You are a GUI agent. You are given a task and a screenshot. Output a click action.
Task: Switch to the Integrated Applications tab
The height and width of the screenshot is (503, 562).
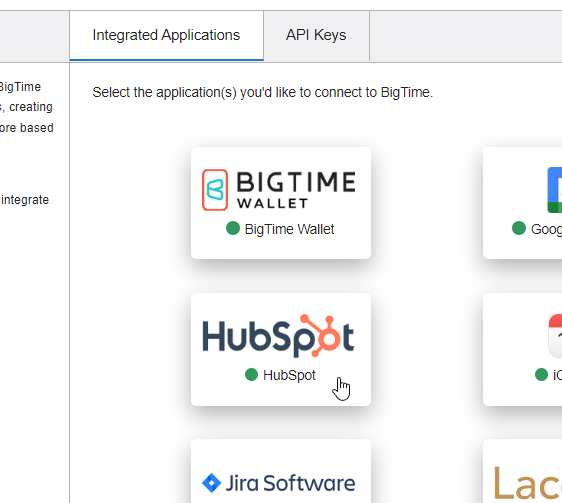pyautogui.click(x=166, y=35)
